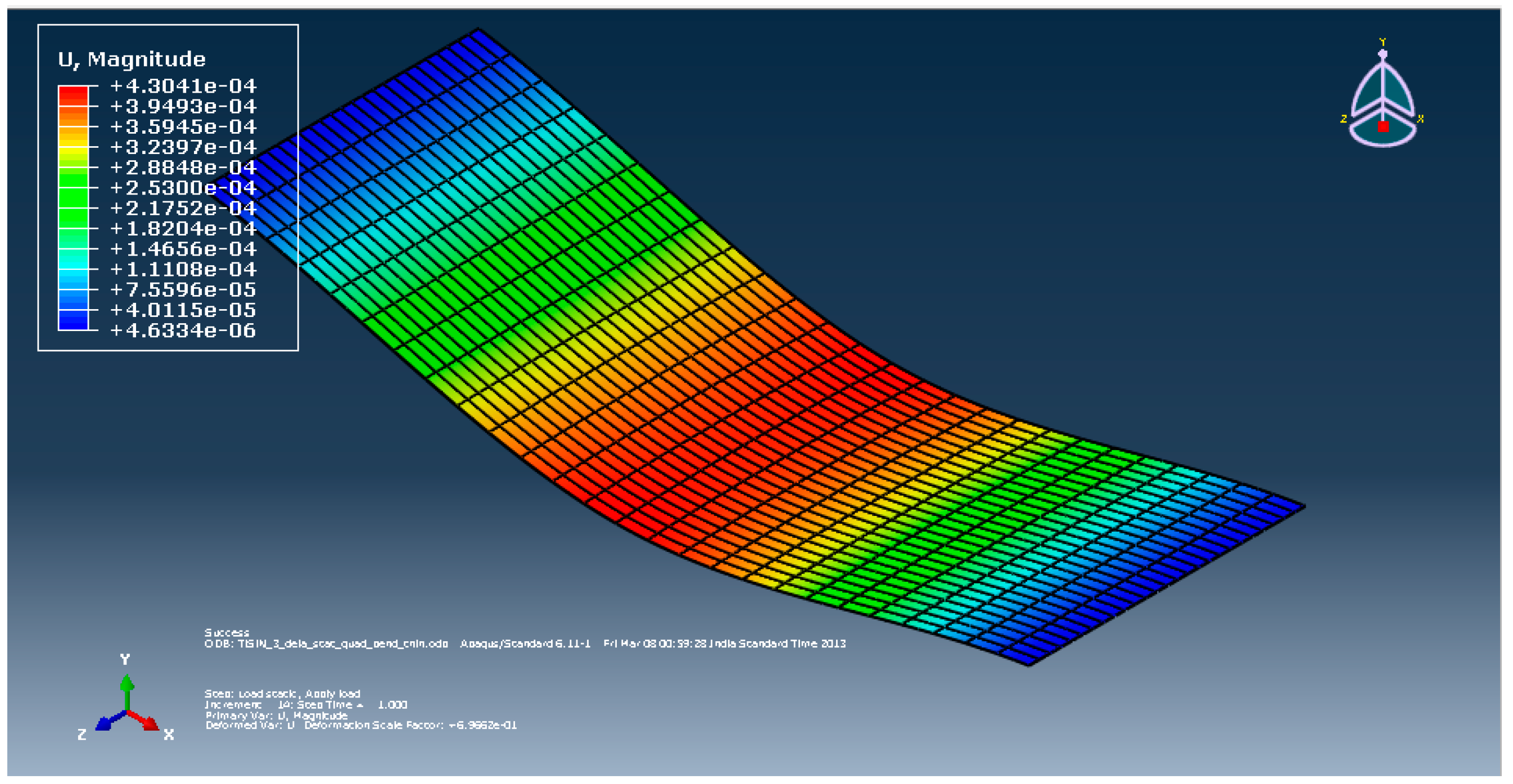Click the +4.6334e-06 minimum legend value

coord(183,330)
